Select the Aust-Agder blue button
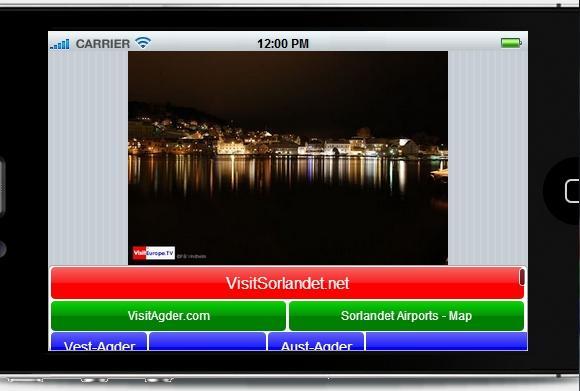580x391 pixels. 316,341
